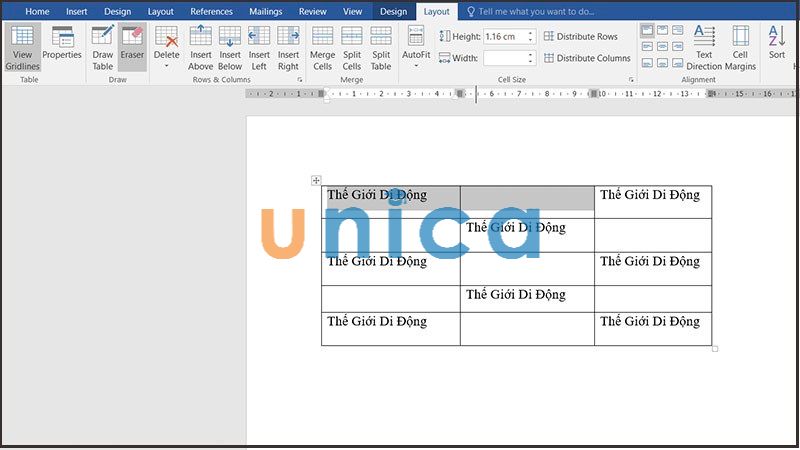
Task: Click the horizontal ruler above the page
Action: [x=520, y=94]
